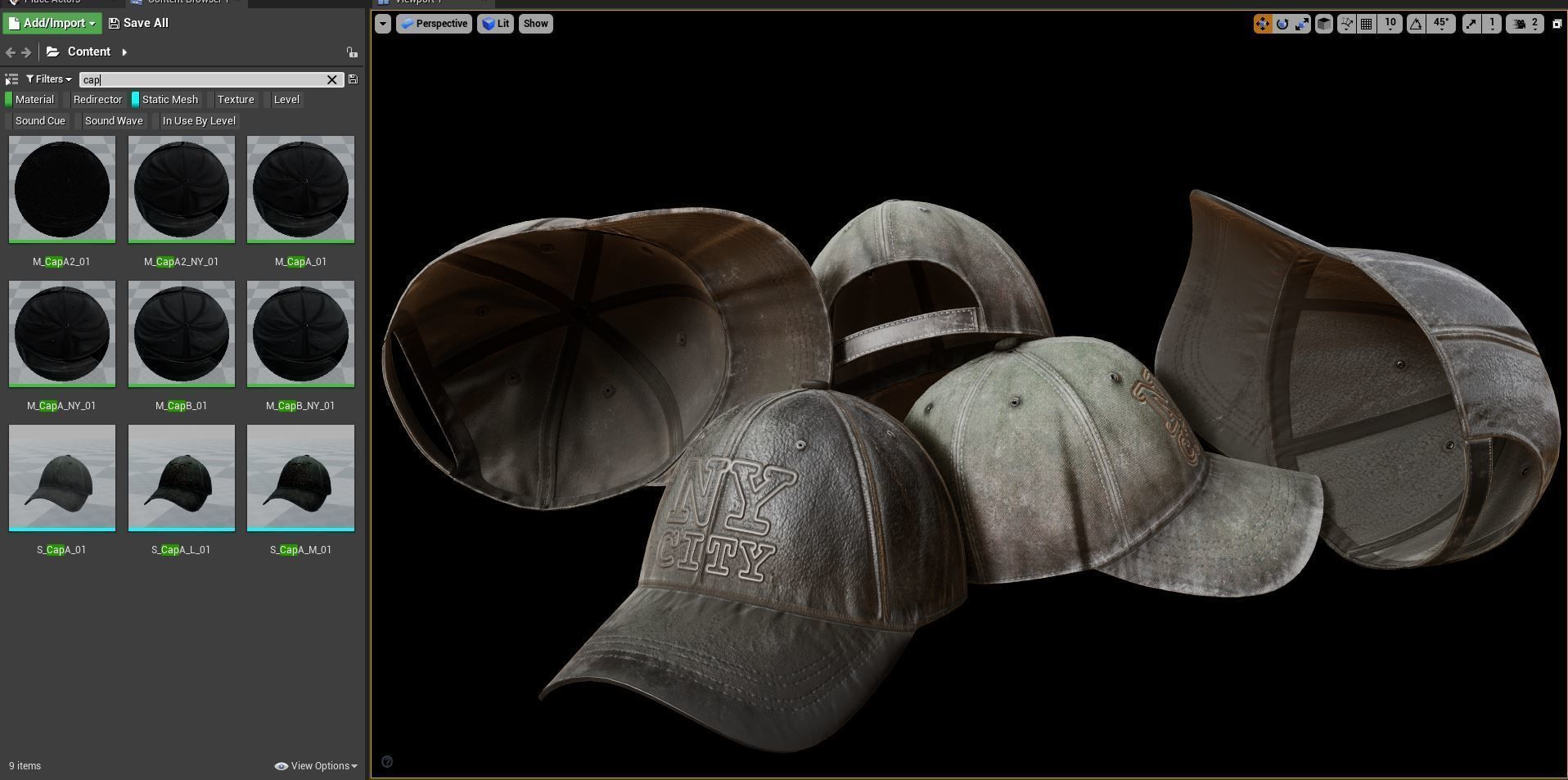Expand the Content path arrow
This screenshot has height=780, width=1568.
point(124,52)
